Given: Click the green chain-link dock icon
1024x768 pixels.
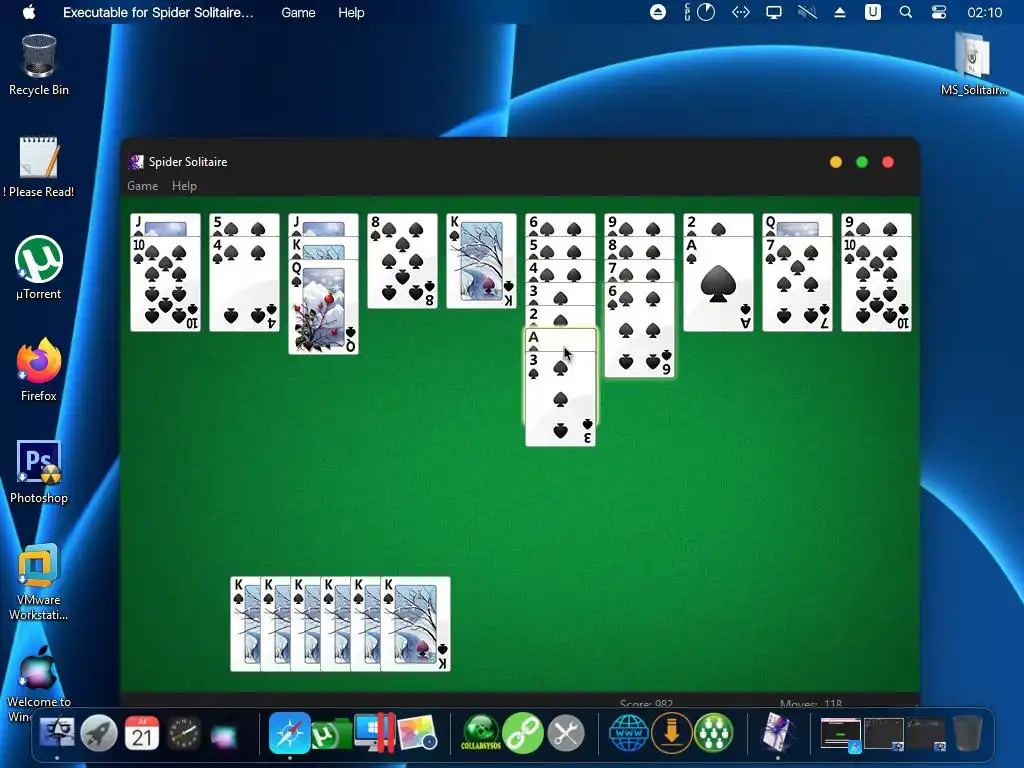Looking at the screenshot, I should pos(523,733).
